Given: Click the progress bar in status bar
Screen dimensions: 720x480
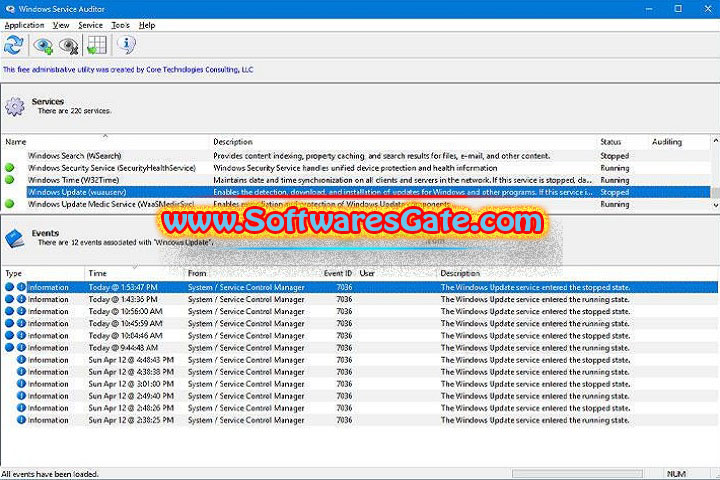Looking at the screenshot, I should (577, 474).
